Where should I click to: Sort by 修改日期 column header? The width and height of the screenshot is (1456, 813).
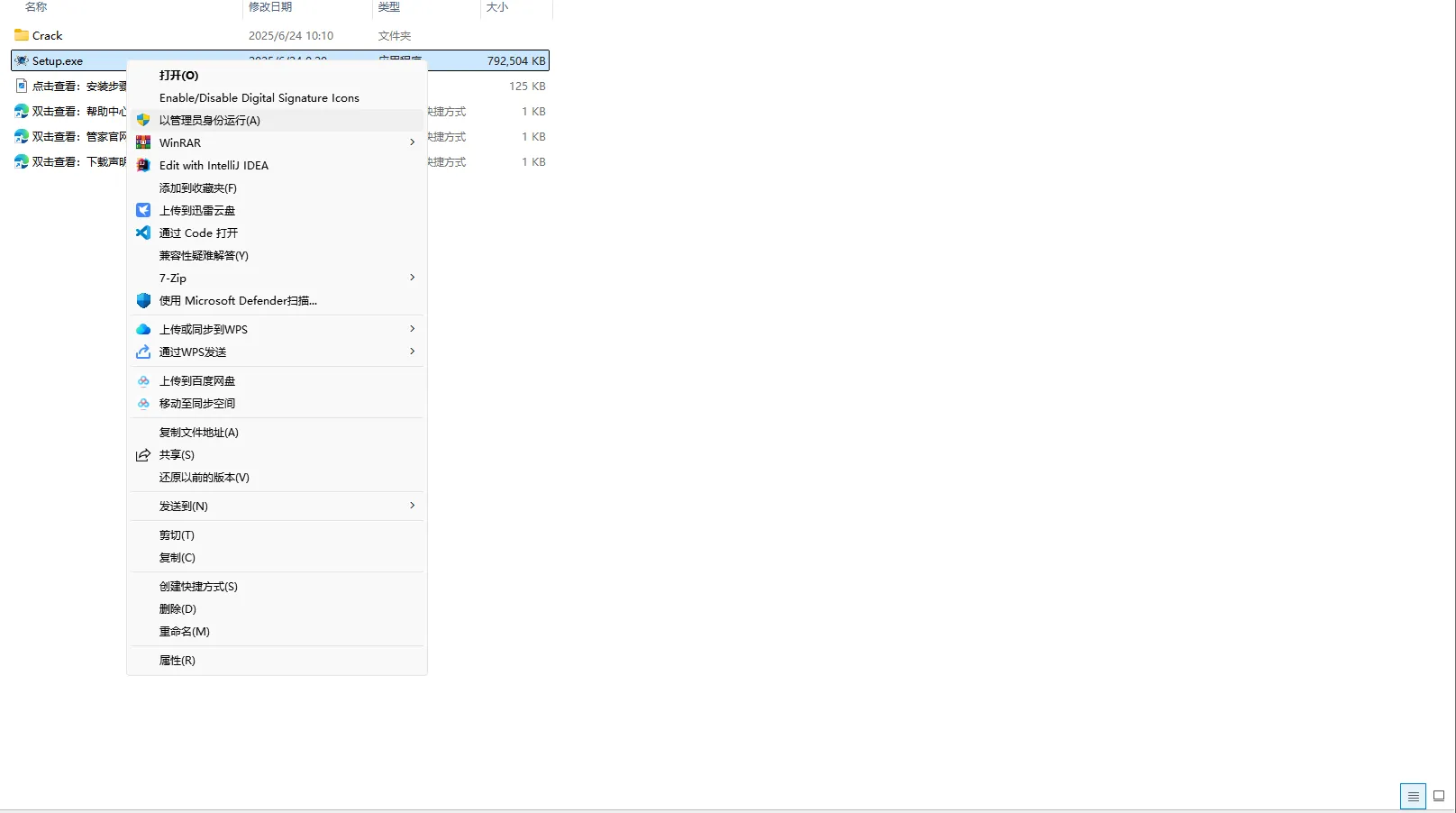(x=270, y=7)
